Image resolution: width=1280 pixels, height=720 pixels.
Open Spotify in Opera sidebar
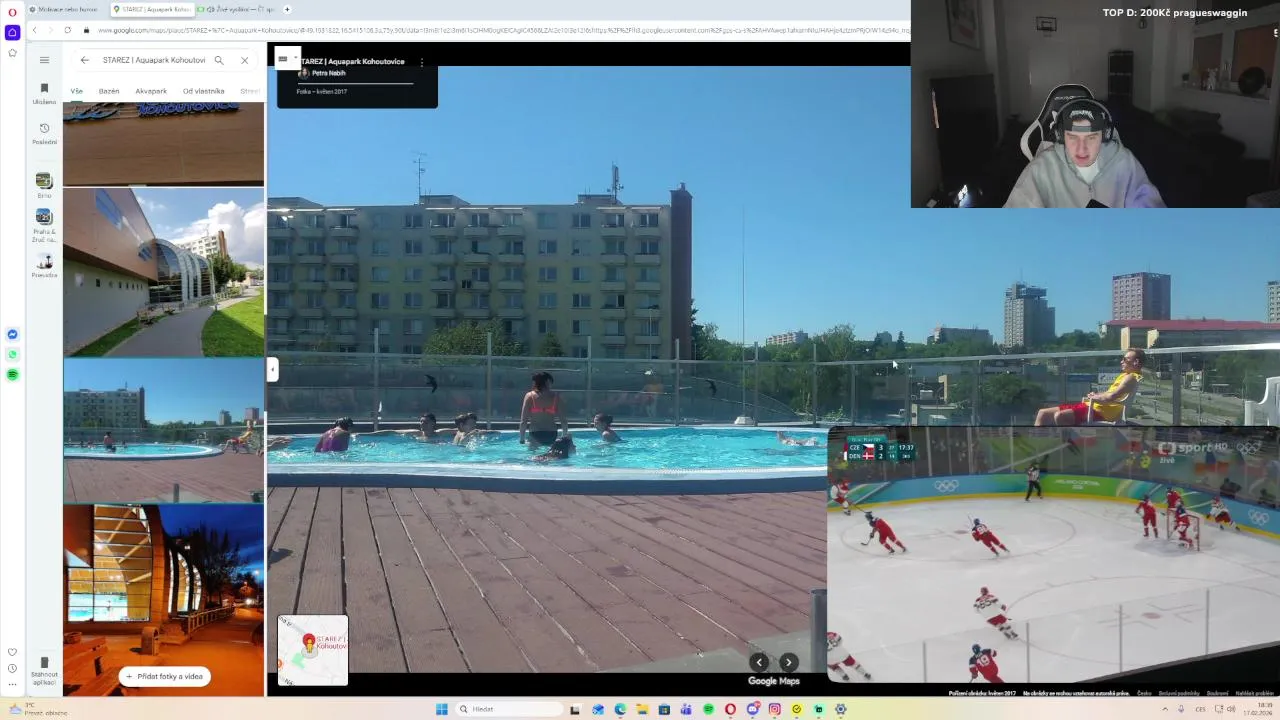(x=12, y=374)
